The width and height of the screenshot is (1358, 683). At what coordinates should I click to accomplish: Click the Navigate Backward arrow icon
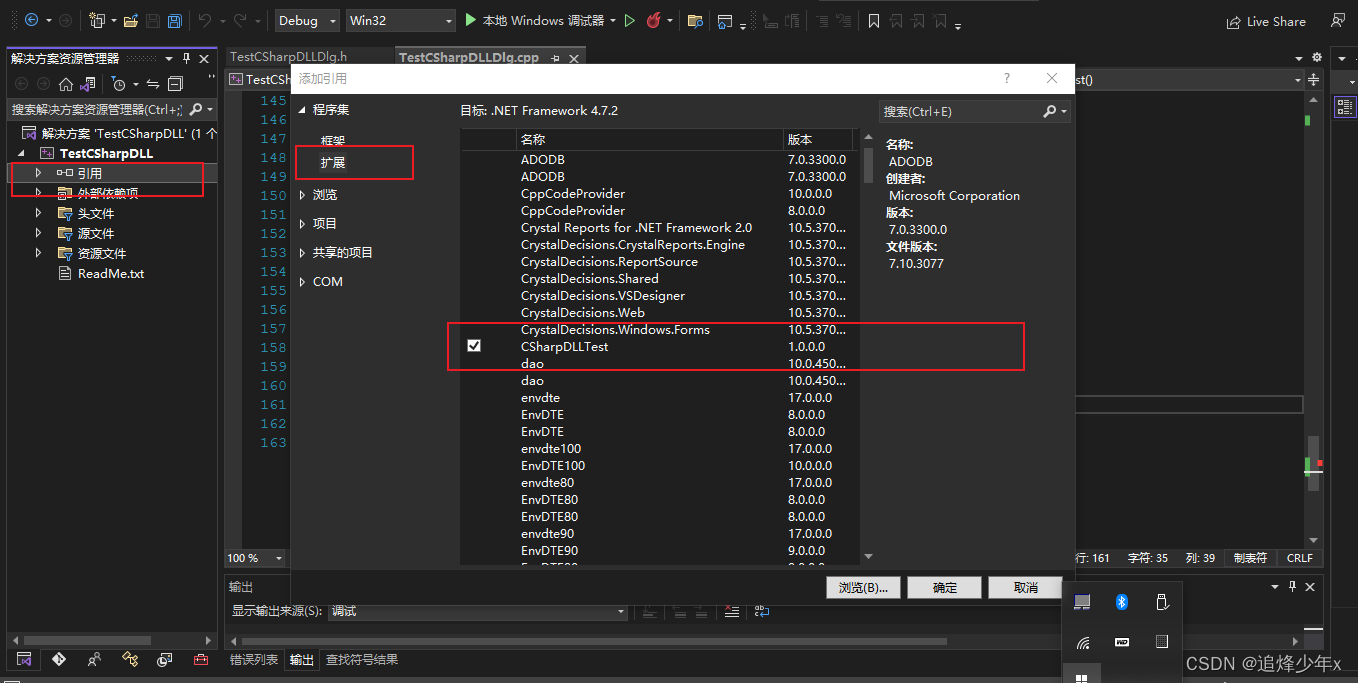pyautogui.click(x=31, y=20)
